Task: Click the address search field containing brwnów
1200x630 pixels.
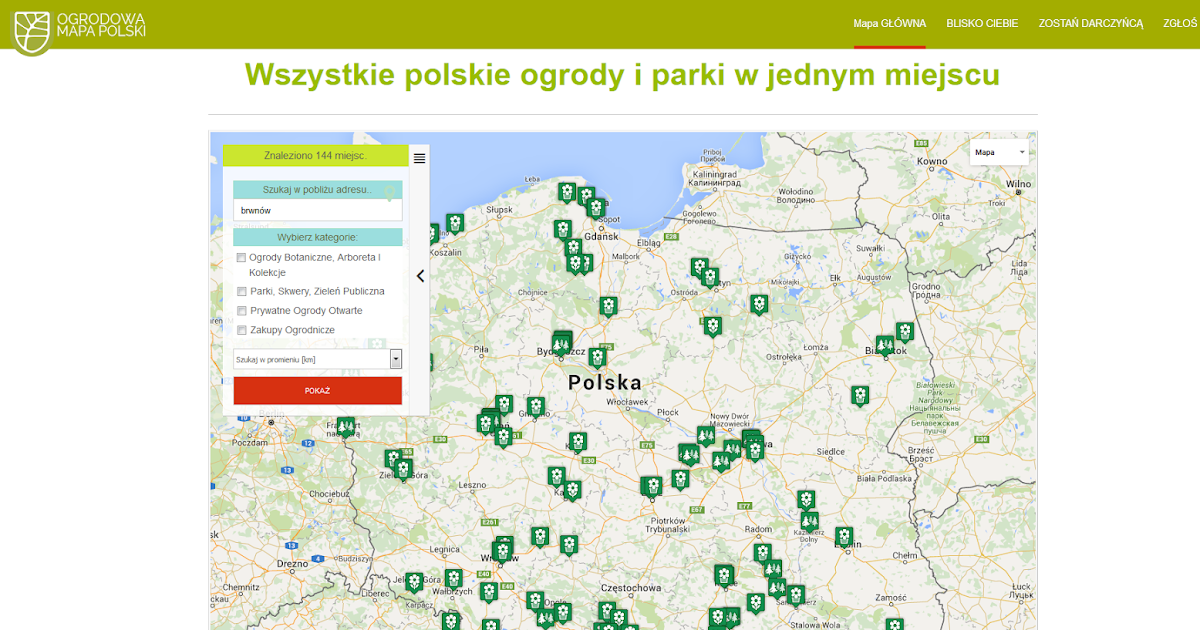Action: click(317, 210)
